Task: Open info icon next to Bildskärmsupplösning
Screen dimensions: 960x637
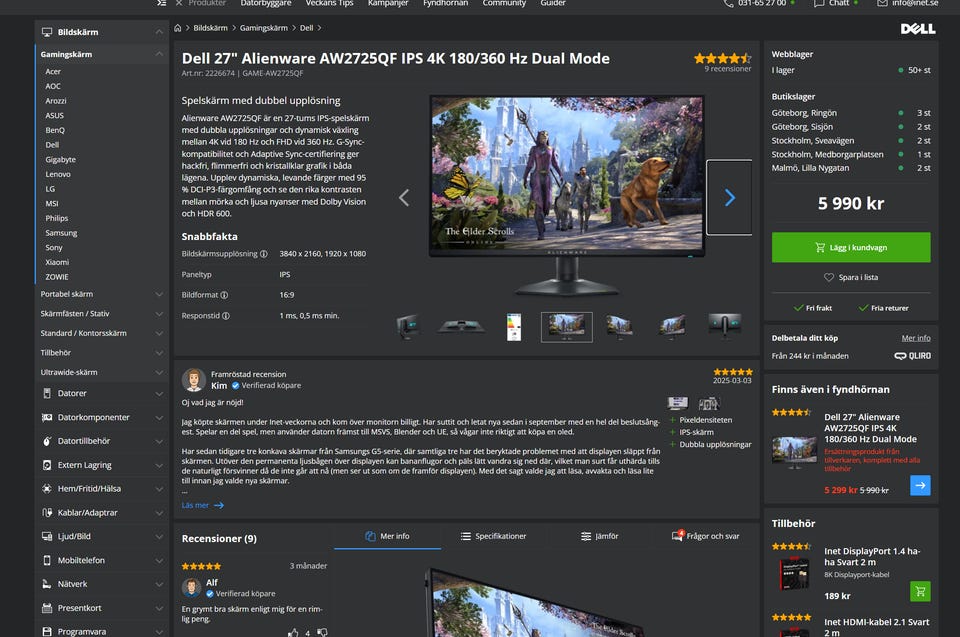Action: coord(264,254)
